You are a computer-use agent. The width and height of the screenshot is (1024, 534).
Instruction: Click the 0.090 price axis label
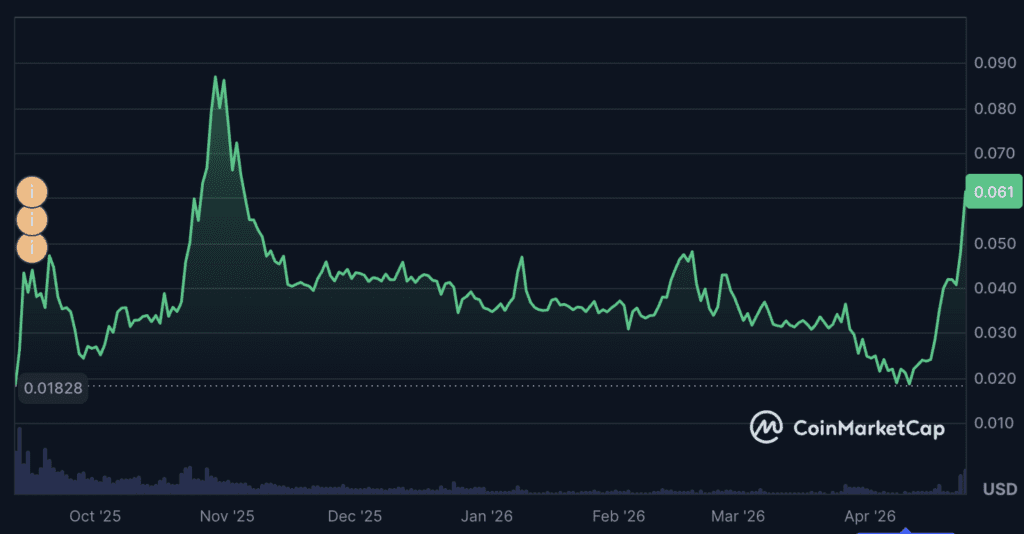click(x=993, y=64)
